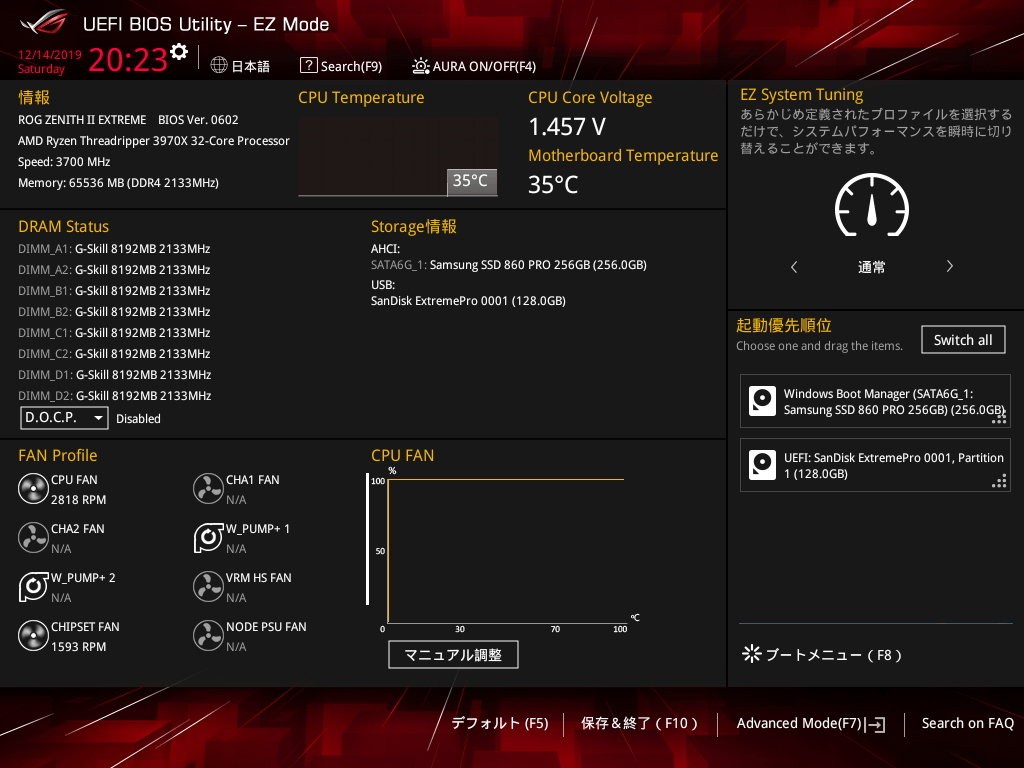The image size is (1024, 768).
Task: Open date and time settings gear
Action: click(179, 52)
